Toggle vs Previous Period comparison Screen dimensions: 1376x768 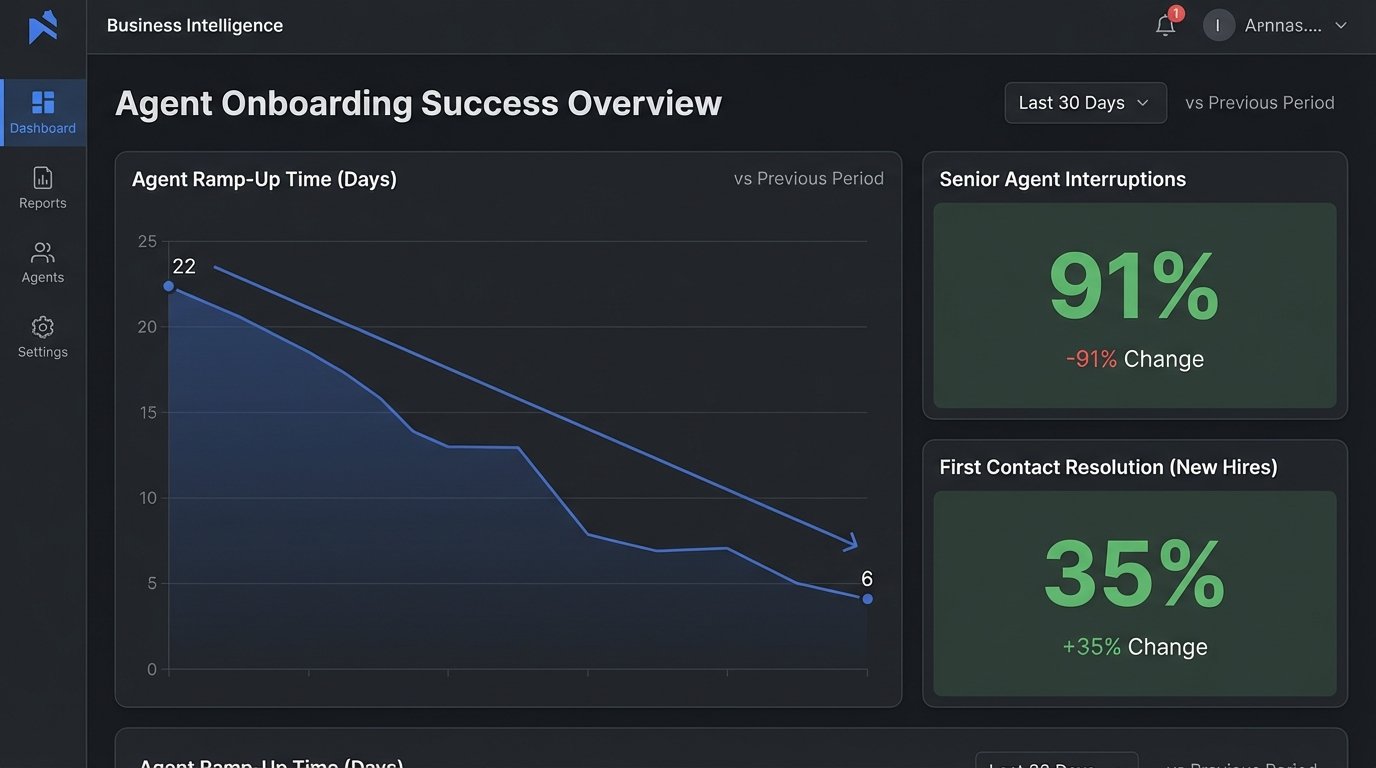click(1259, 102)
